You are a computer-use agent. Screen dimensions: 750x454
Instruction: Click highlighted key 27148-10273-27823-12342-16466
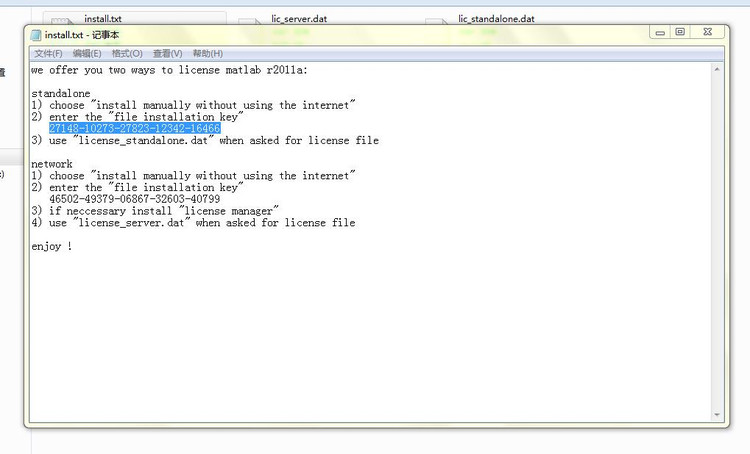click(134, 128)
